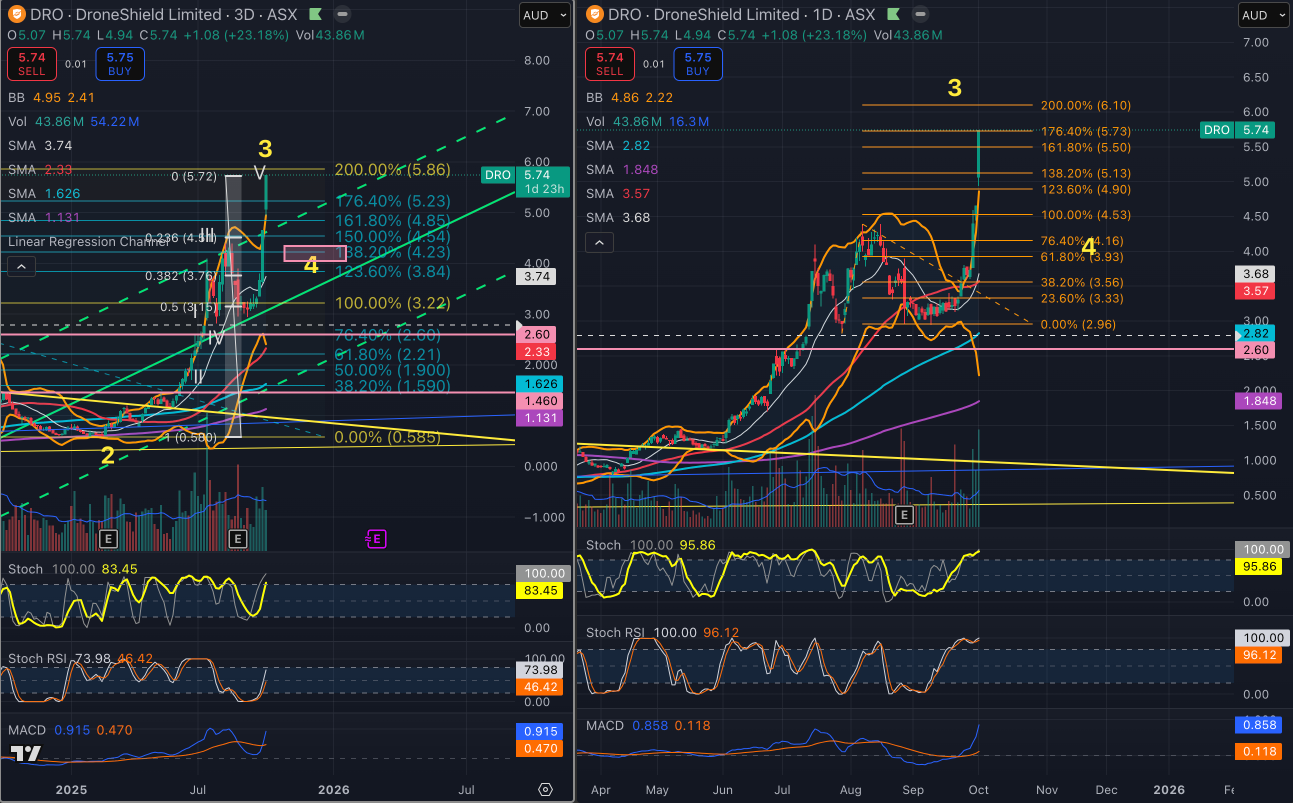Open the AUD currency dropdown on left chart
This screenshot has height=803, width=1293.
click(544, 15)
